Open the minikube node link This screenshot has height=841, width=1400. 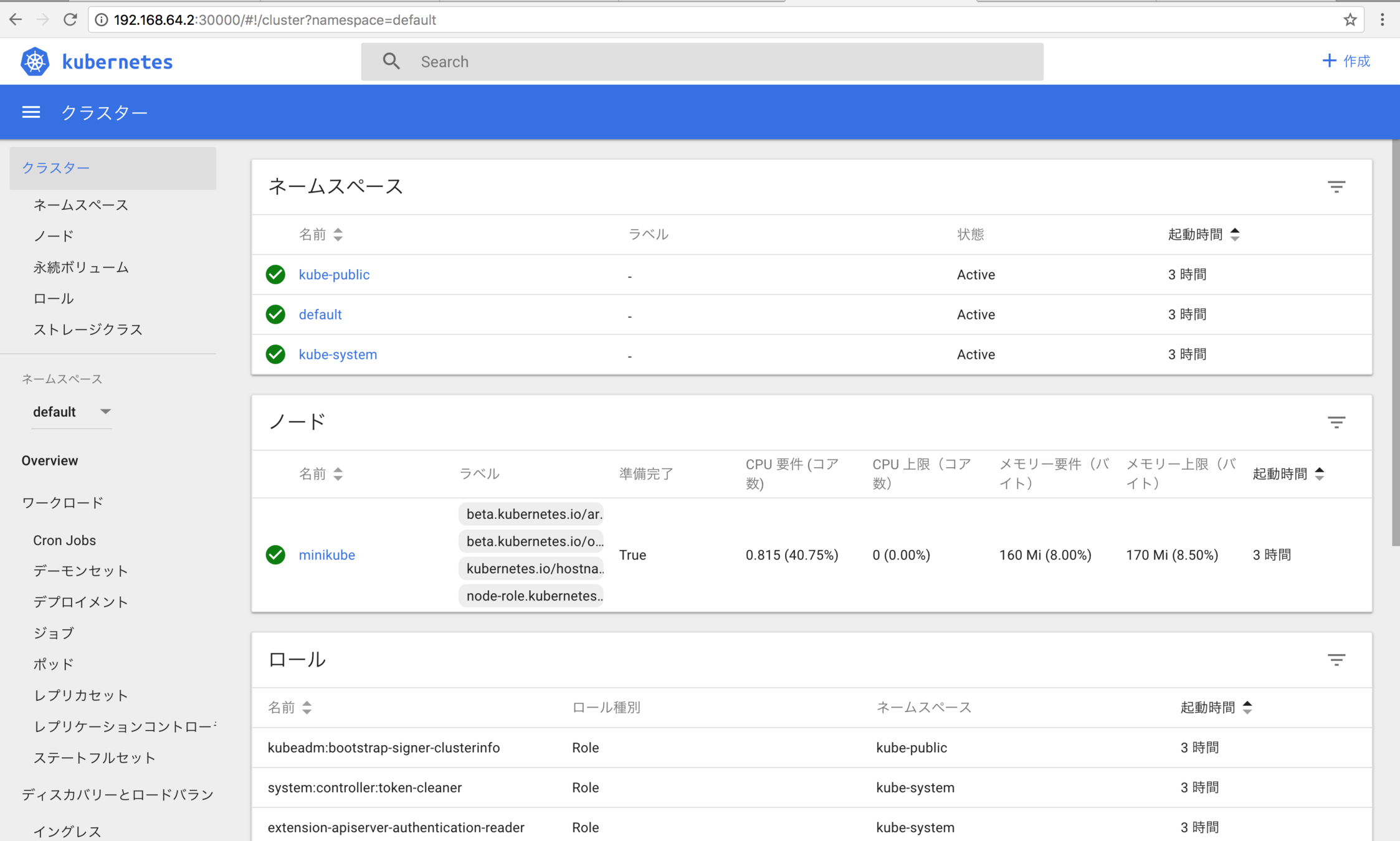[x=326, y=555]
